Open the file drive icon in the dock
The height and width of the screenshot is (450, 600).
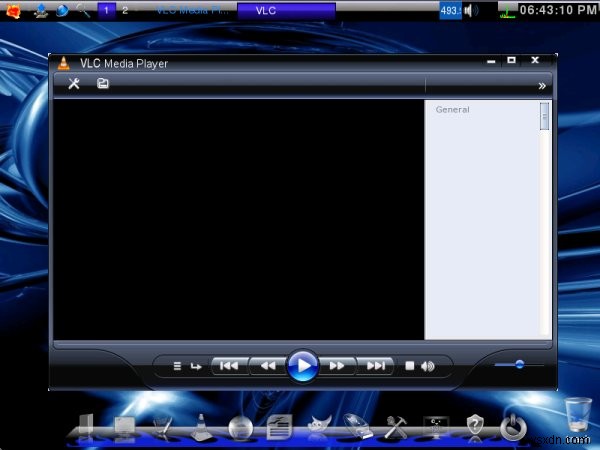pyautogui.click(x=86, y=426)
